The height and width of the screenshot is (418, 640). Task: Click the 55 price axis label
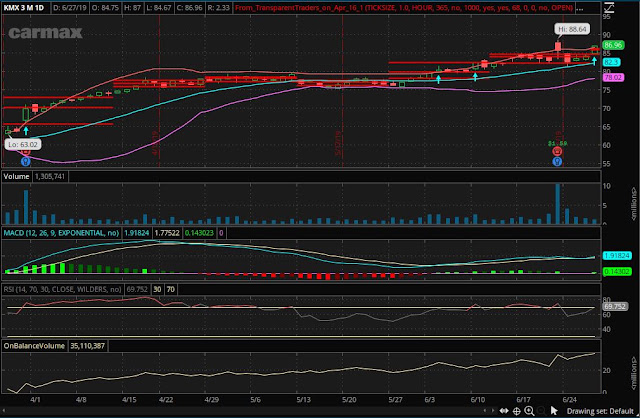tap(607, 164)
